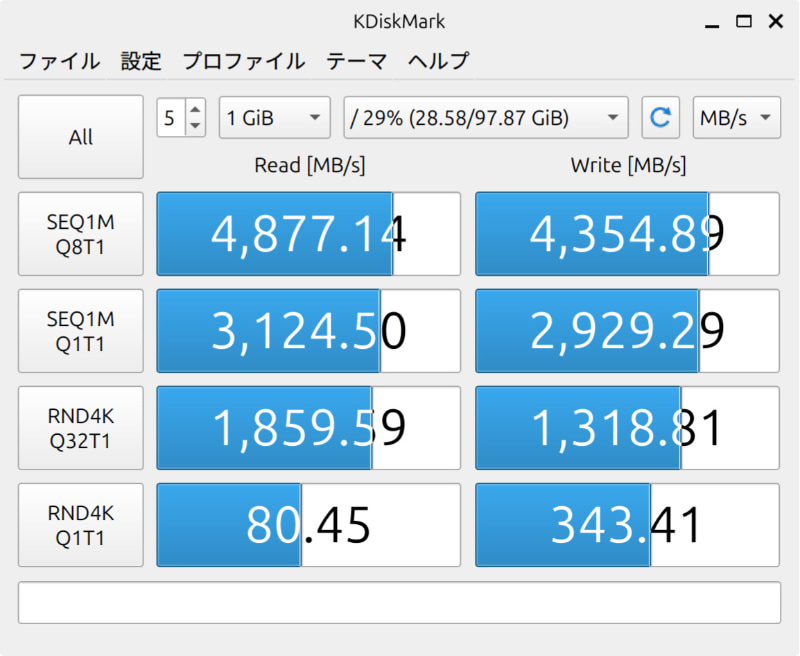Image resolution: width=800 pixels, height=656 pixels.
Task: Click the Read [MB/s] column header
Action: point(310,165)
